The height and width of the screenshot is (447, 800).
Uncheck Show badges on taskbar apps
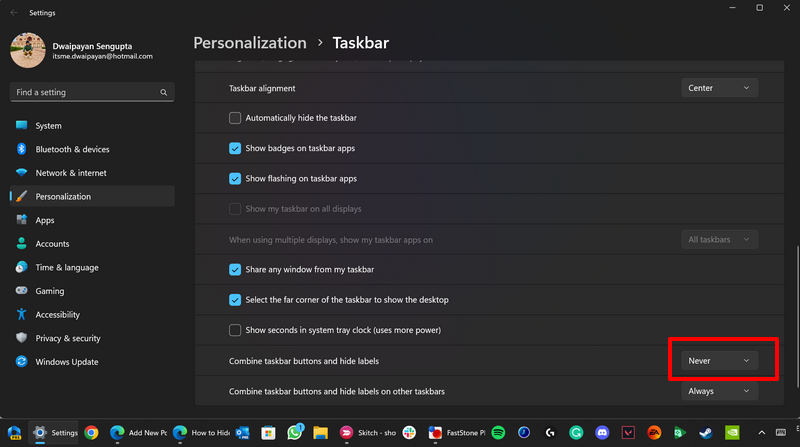click(235, 148)
